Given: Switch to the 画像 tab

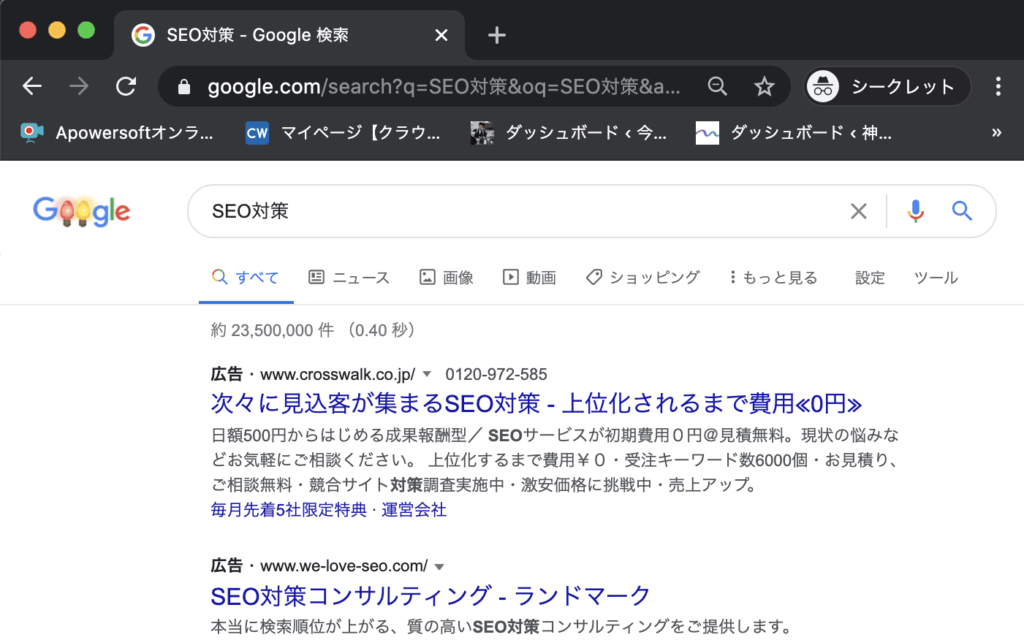Looking at the screenshot, I should pos(446,278).
